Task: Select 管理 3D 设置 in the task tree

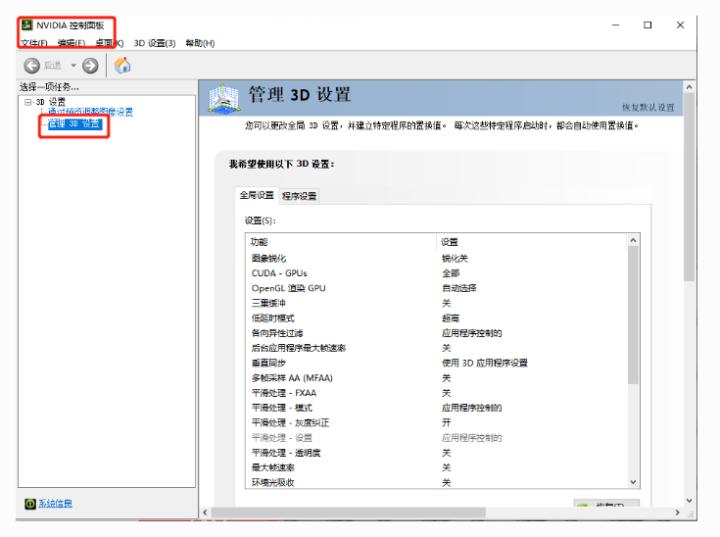Action: click(75, 124)
